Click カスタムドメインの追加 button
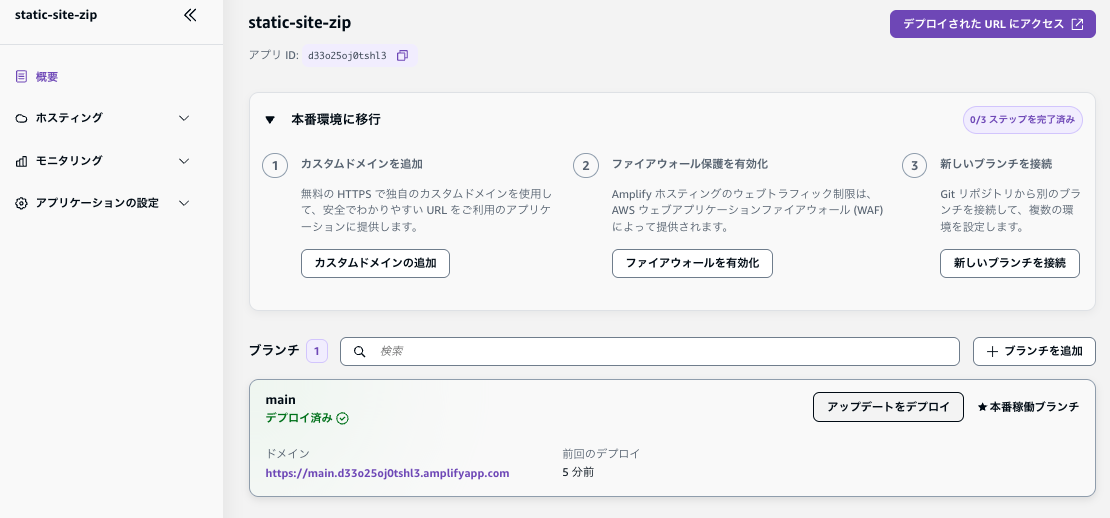The width and height of the screenshot is (1110, 518). tap(375, 263)
